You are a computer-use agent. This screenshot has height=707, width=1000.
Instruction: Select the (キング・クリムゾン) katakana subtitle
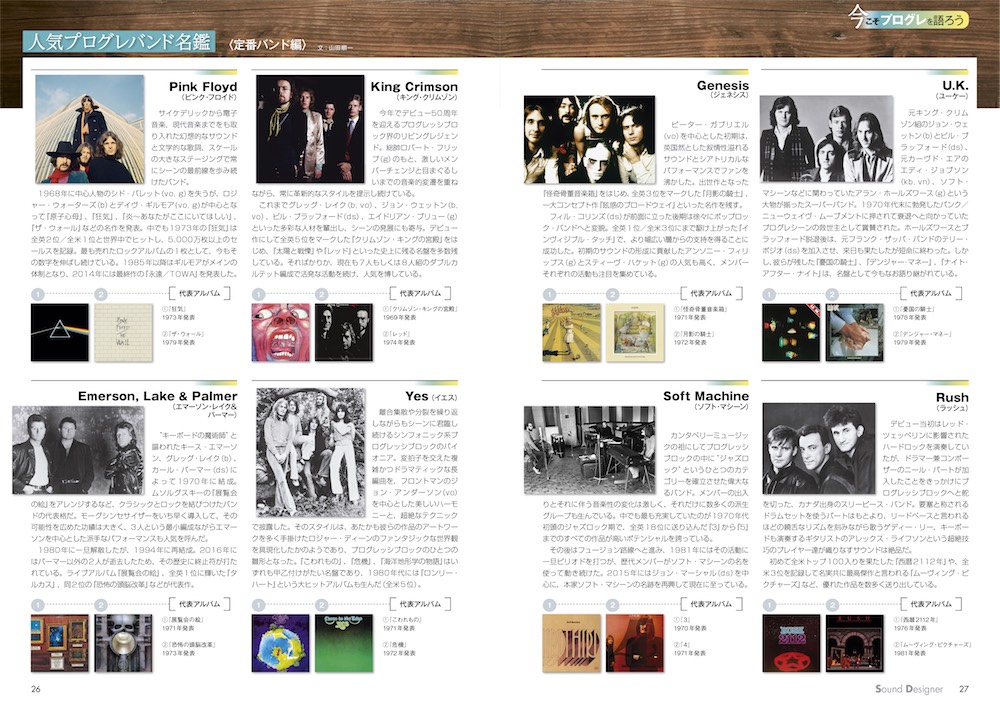tap(427, 98)
